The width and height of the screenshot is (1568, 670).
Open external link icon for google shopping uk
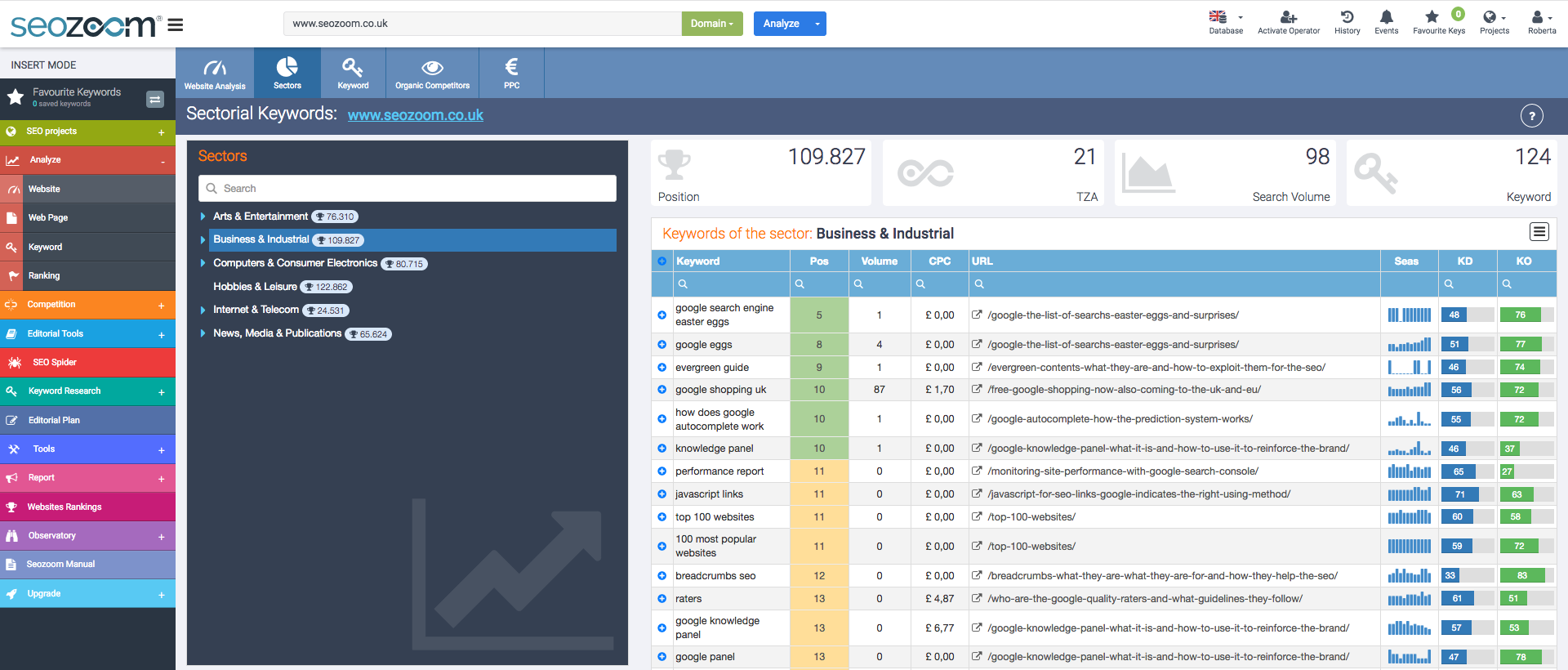pyautogui.click(x=976, y=390)
